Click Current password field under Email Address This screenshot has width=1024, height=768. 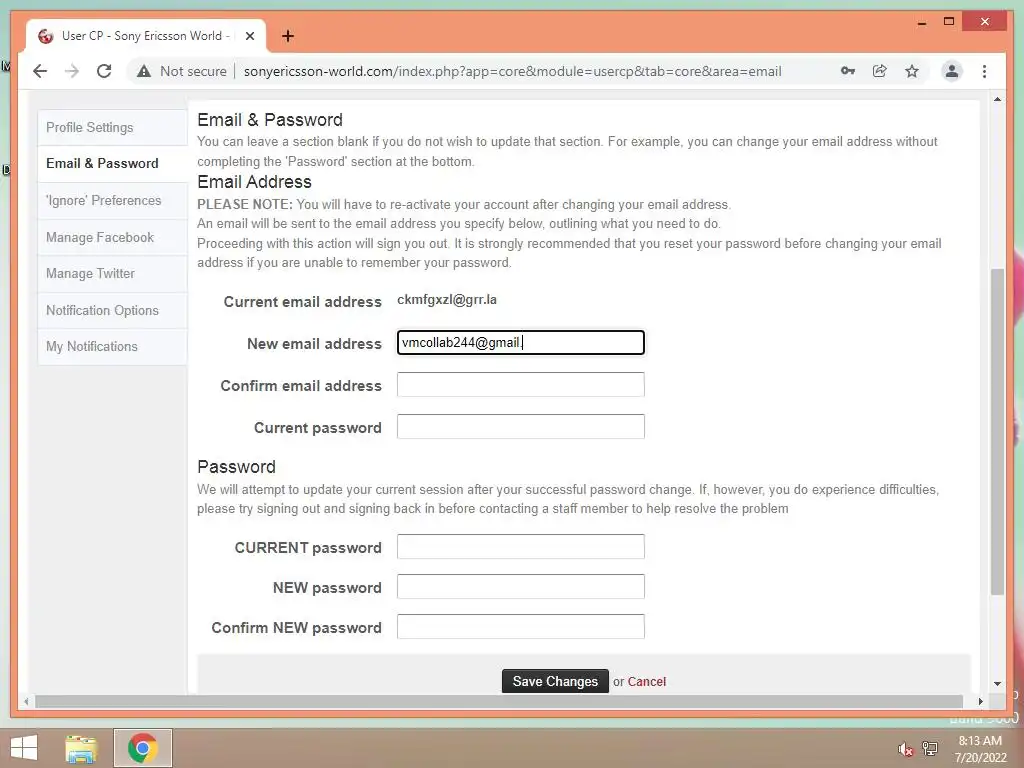point(520,426)
